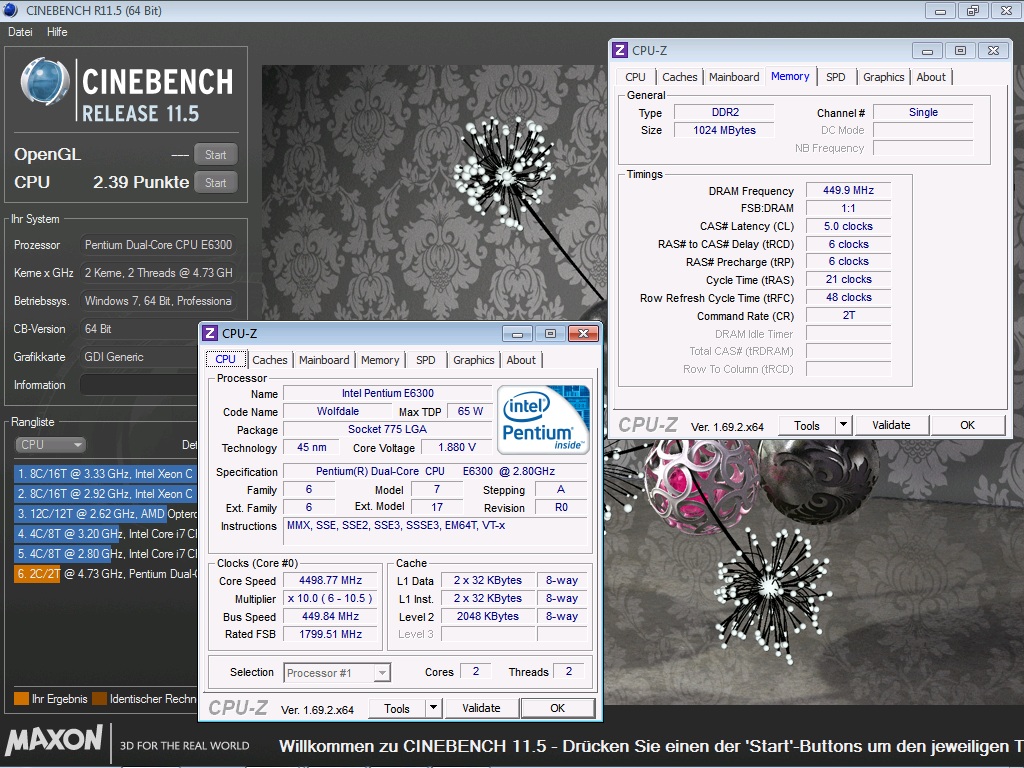Restore down the Cinebench main window
The width and height of the screenshot is (1024, 768).
tap(973, 10)
